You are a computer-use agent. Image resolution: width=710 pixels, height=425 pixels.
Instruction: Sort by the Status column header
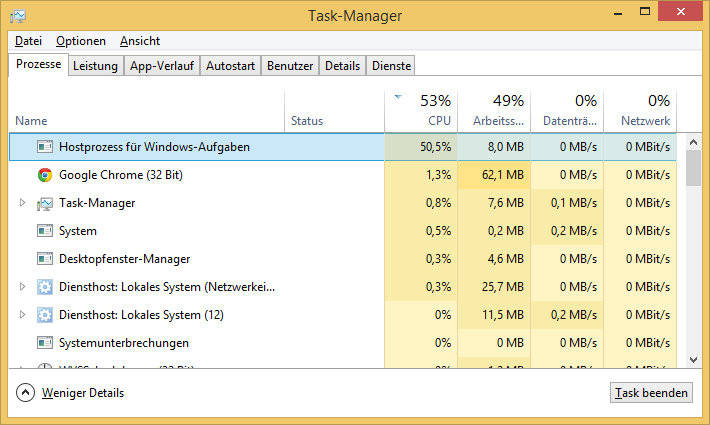click(x=335, y=112)
